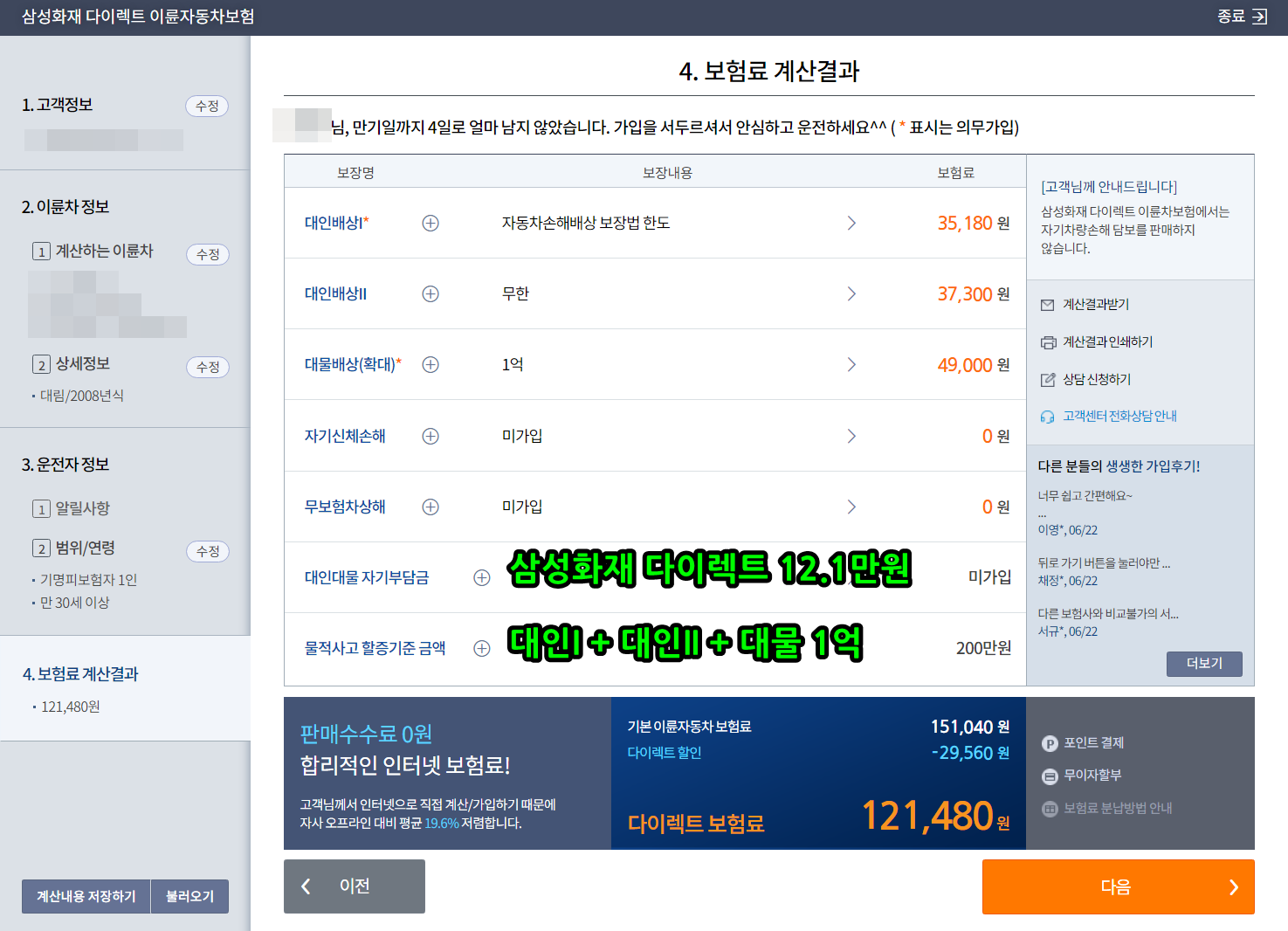
Task: Click 다이렉트 할인 label
Action: pos(665,753)
